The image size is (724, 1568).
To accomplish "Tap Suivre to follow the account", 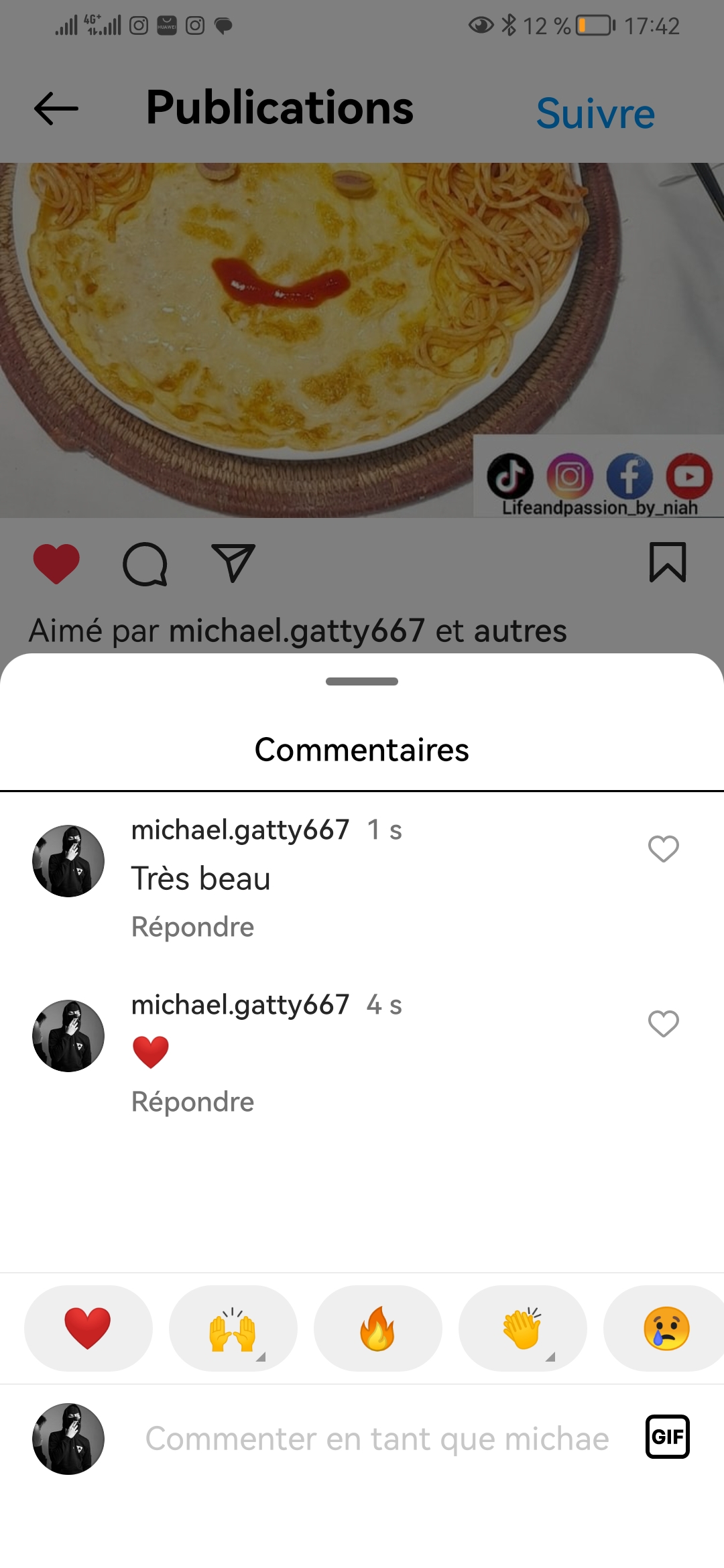I will pos(595,113).
